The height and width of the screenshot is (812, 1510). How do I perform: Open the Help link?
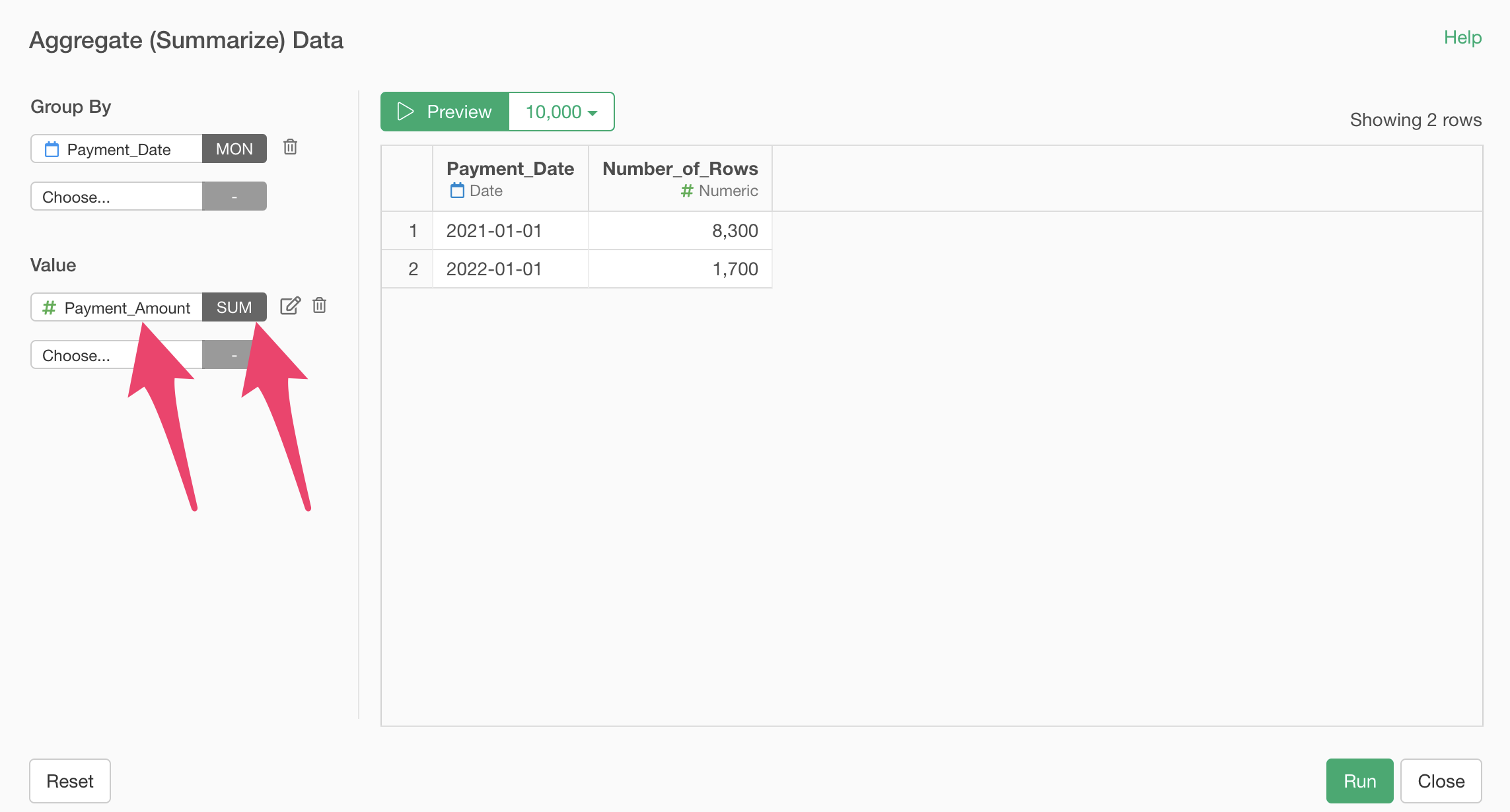(x=1462, y=38)
